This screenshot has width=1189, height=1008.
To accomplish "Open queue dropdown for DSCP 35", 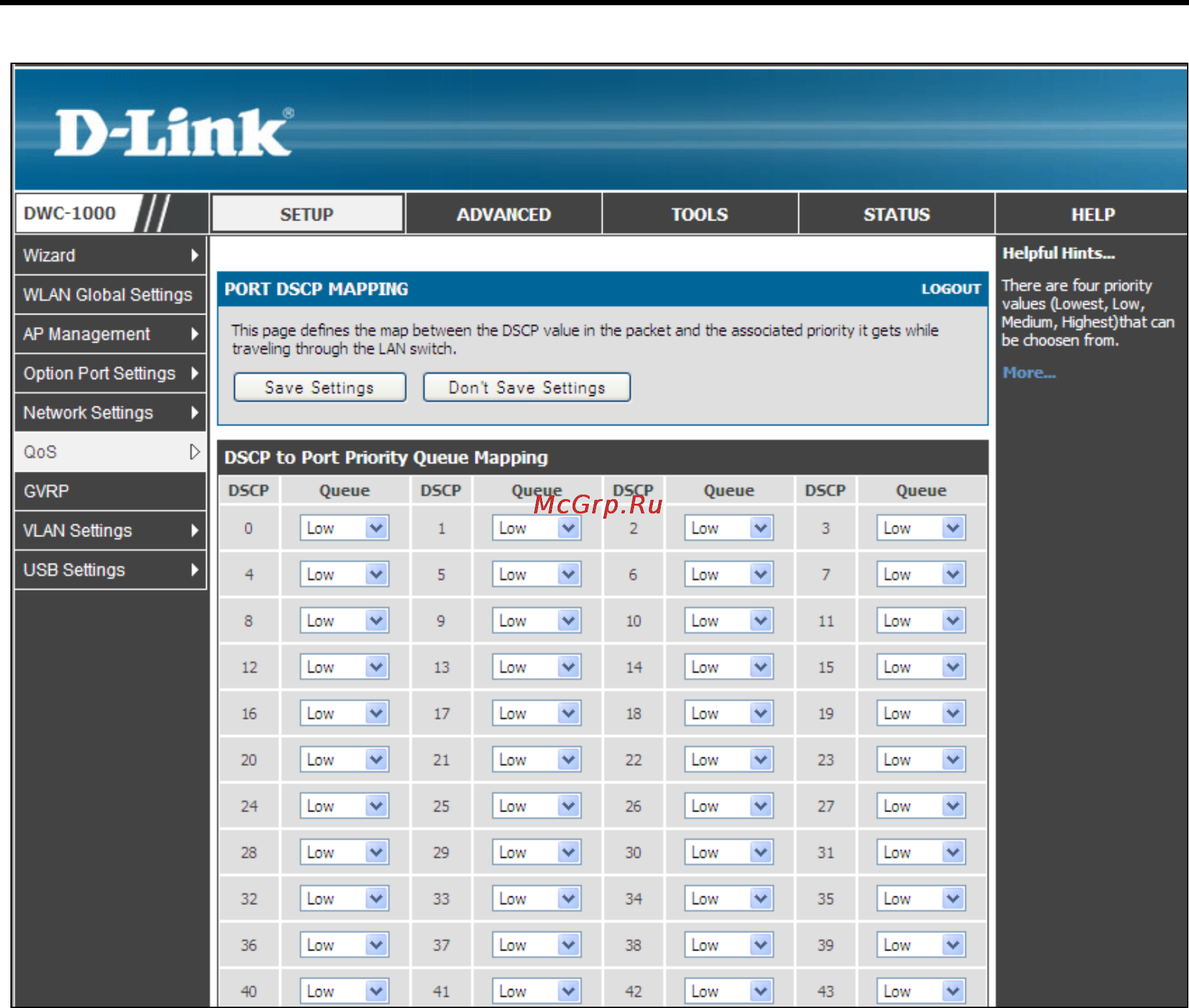I will (921, 898).
